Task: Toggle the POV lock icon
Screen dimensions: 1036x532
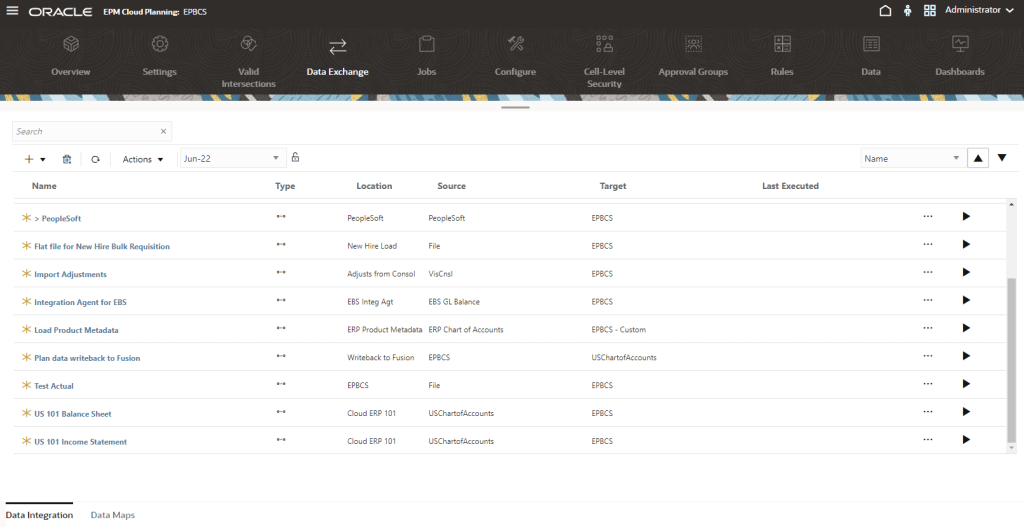Action: coord(295,157)
